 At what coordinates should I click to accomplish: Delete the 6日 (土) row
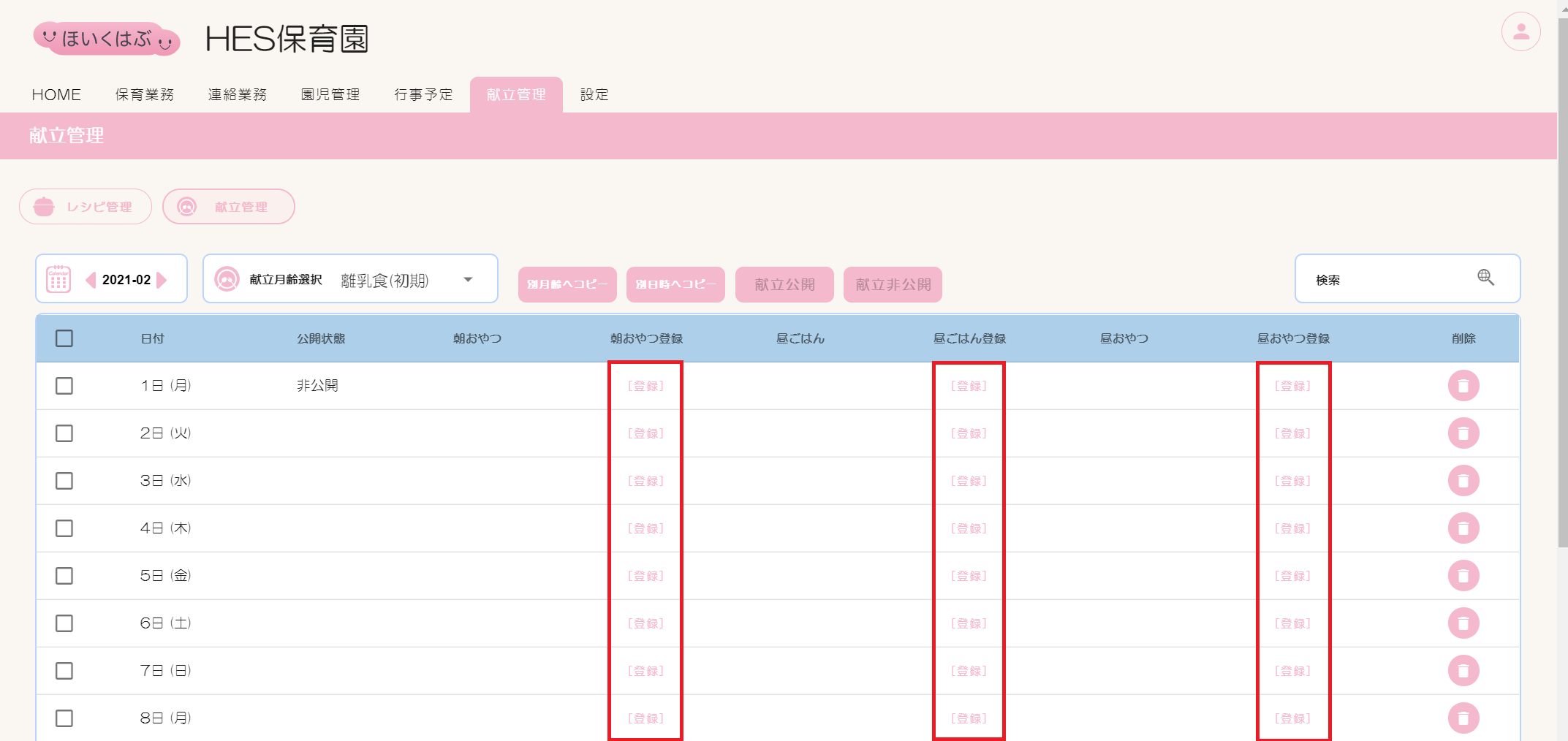1463,623
